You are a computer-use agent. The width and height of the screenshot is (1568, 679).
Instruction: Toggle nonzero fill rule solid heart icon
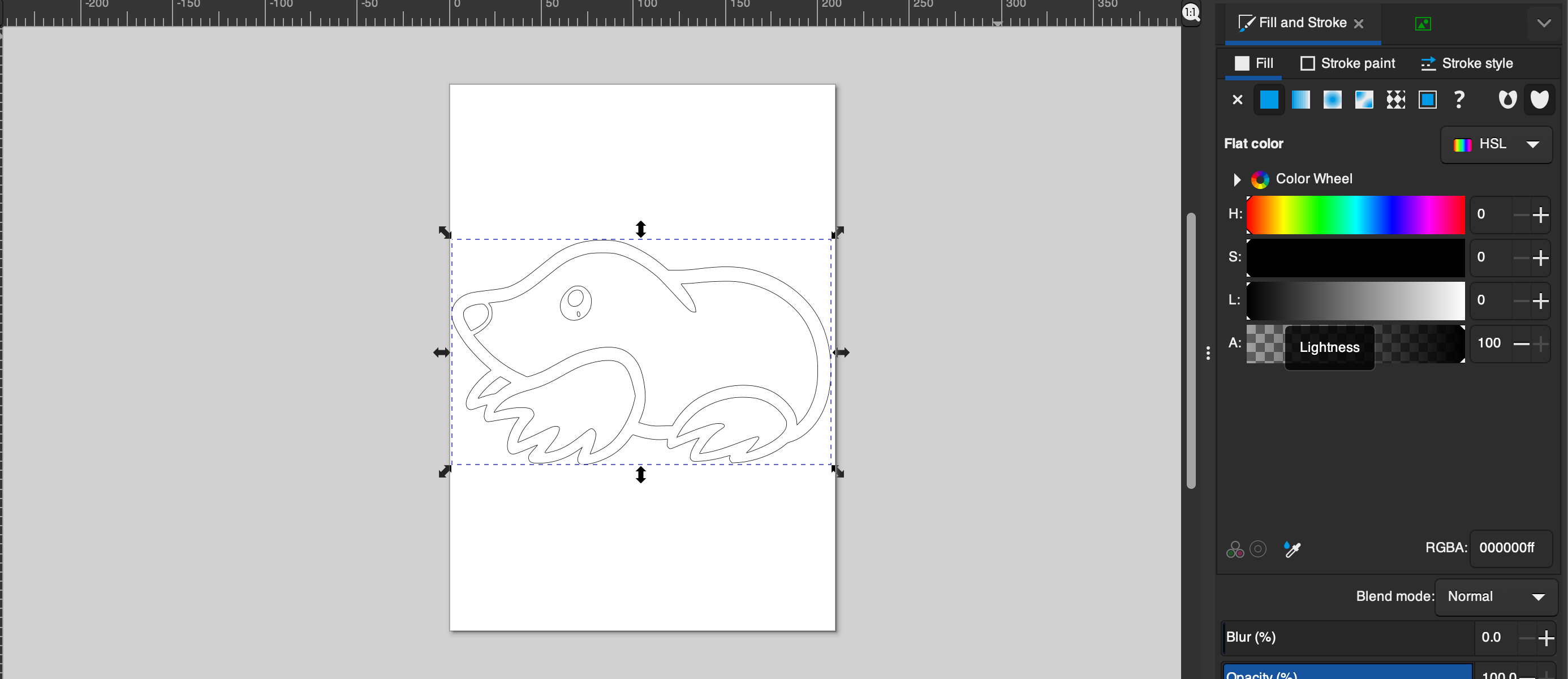point(1539,100)
